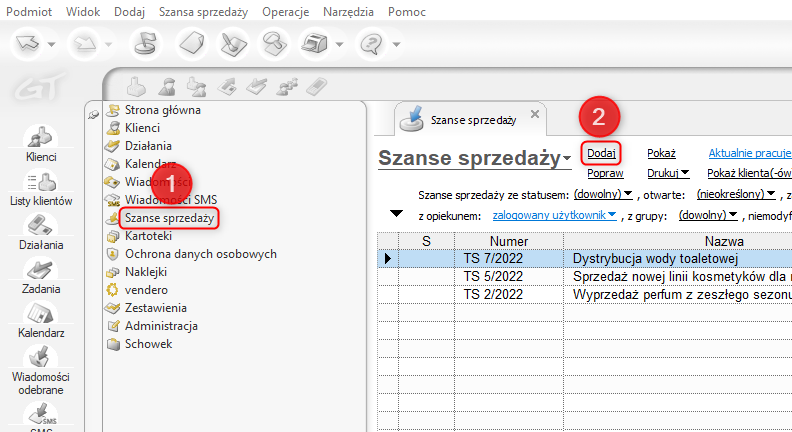The width and height of the screenshot is (792, 432).
Task: Open the Szansa sprzedaży menu in menu bar
Action: [204, 12]
